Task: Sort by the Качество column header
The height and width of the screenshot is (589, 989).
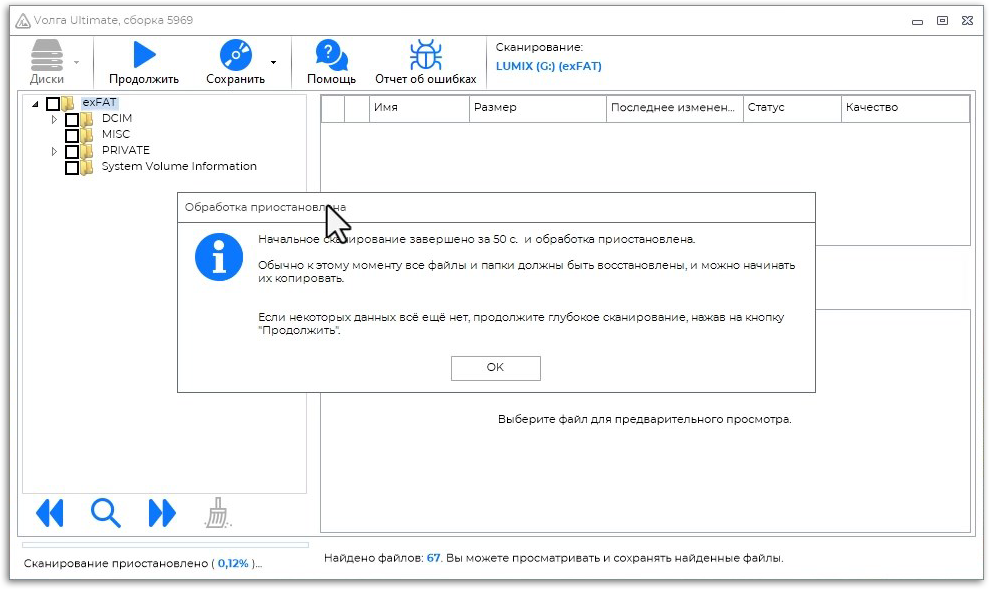Action: click(x=905, y=108)
